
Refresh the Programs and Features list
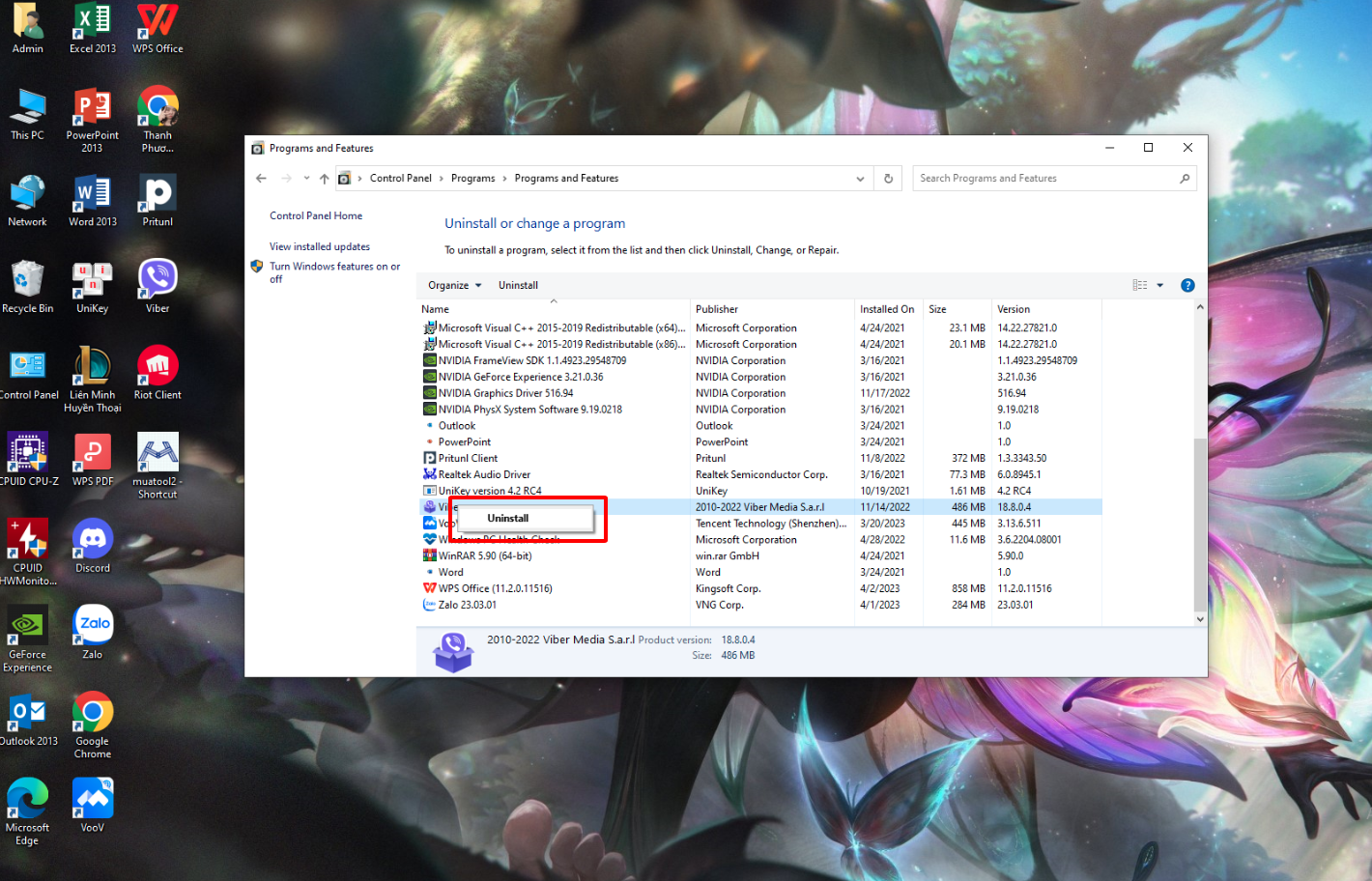tap(888, 178)
